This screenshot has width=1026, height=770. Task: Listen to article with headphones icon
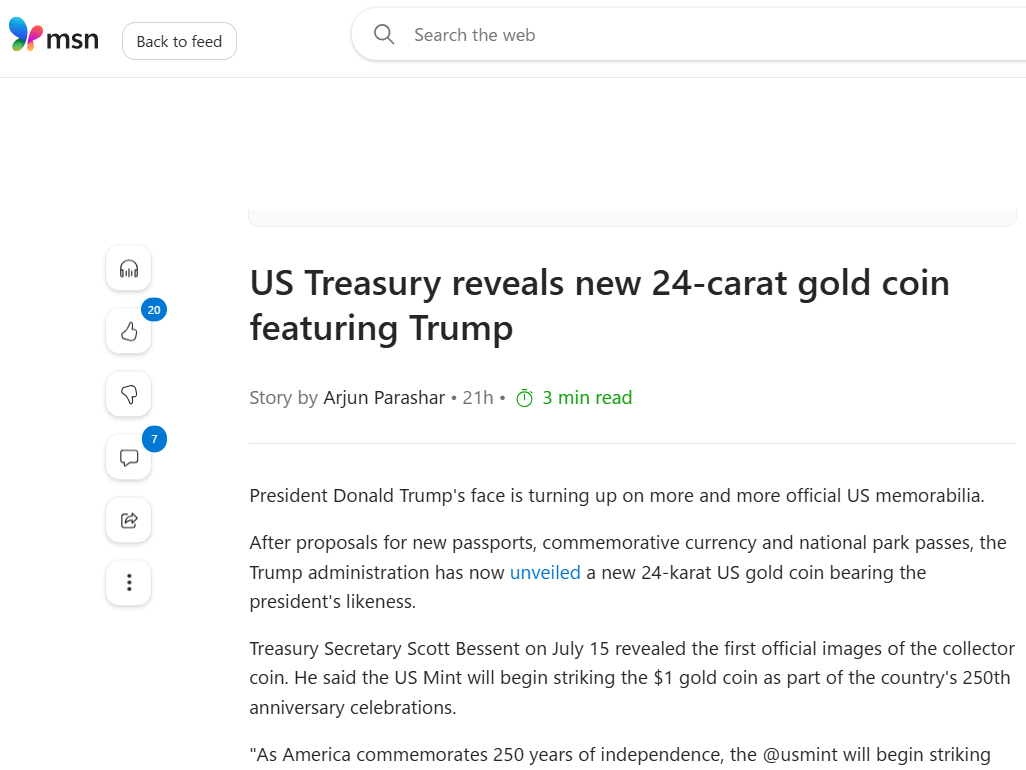click(129, 268)
